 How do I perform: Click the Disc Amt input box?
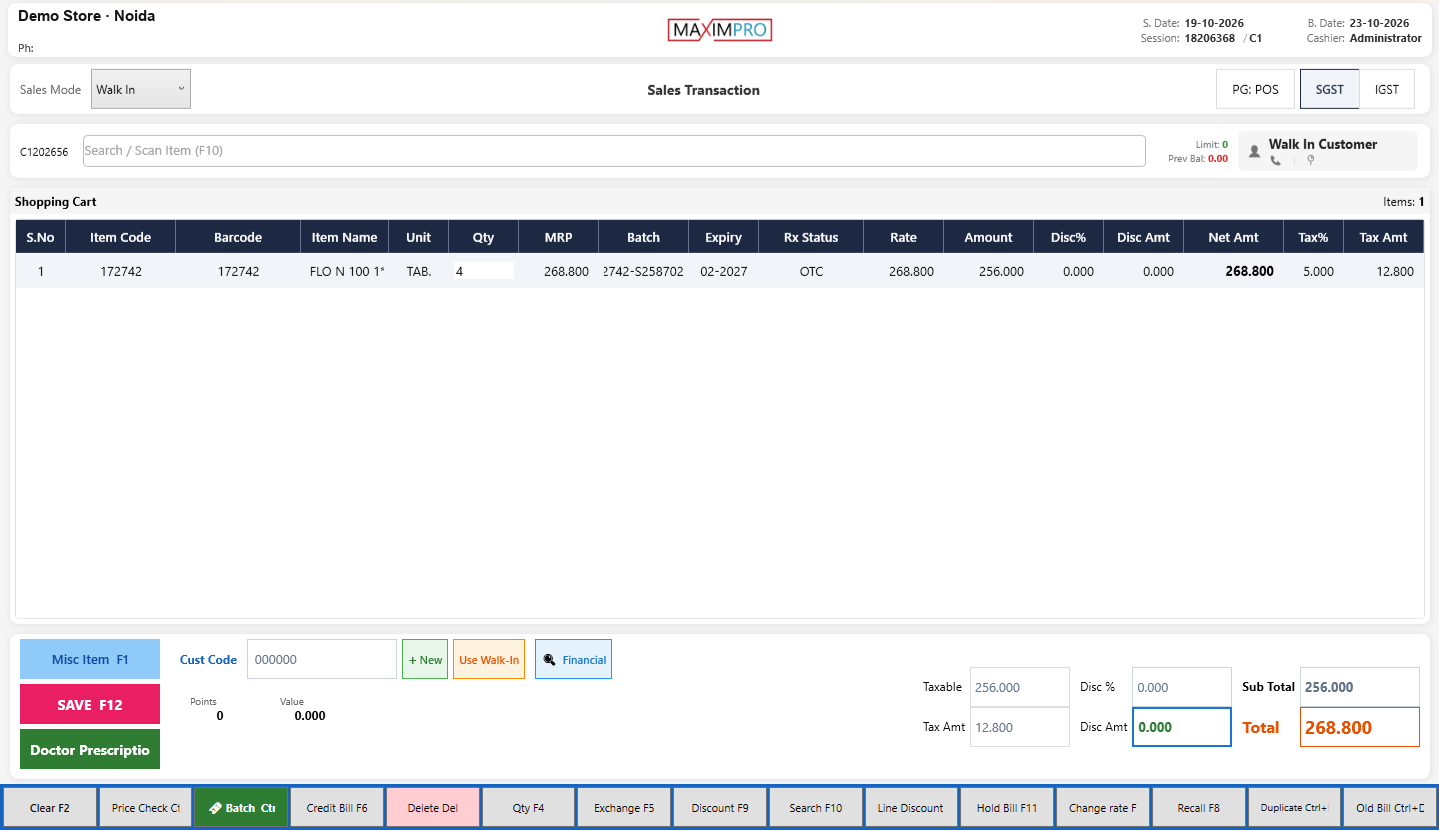coord(1182,727)
